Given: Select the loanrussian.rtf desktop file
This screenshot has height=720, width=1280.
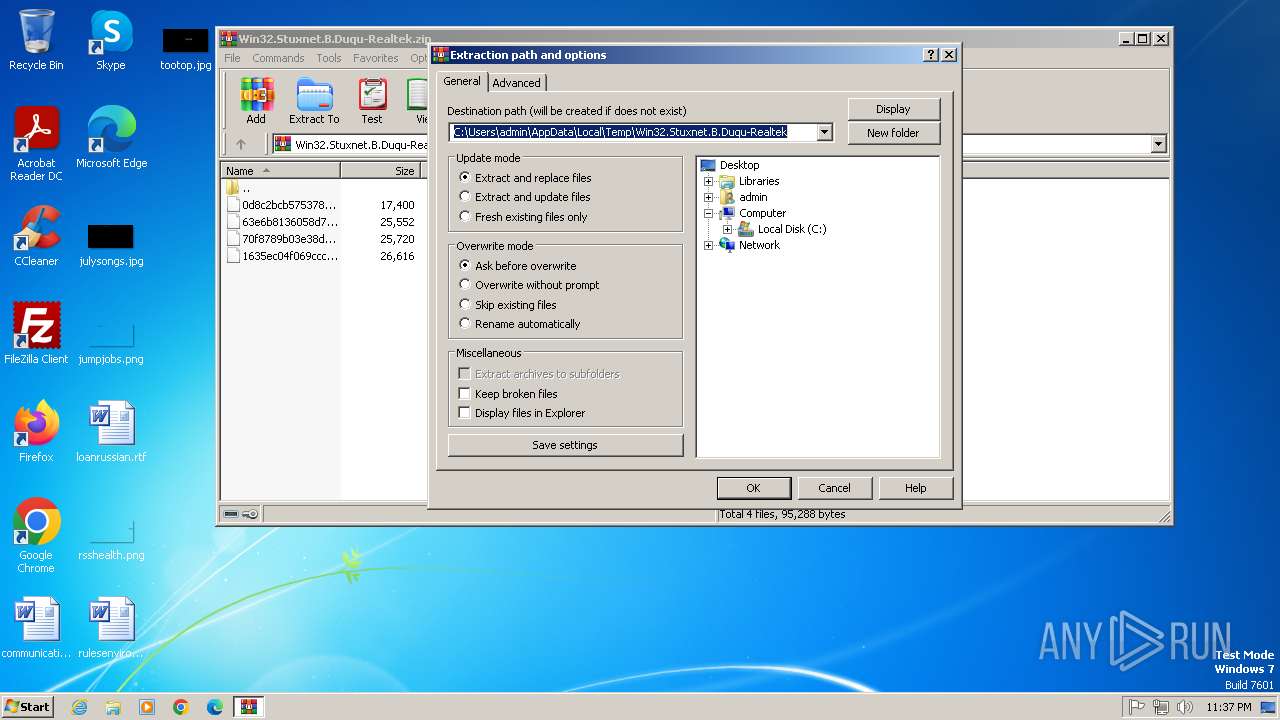Looking at the screenshot, I should point(111,431).
